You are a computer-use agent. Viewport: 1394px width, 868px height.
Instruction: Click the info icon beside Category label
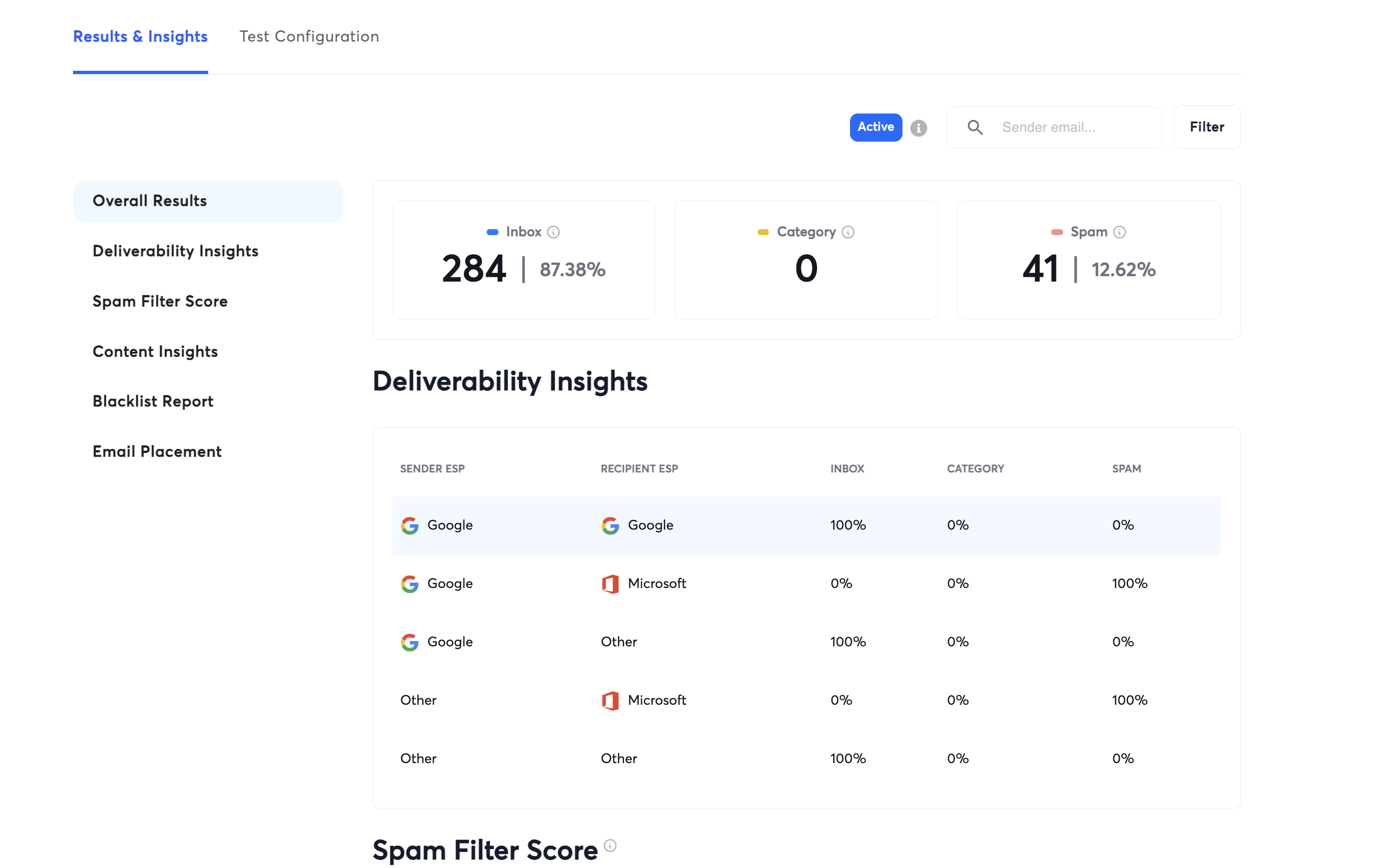(x=848, y=232)
